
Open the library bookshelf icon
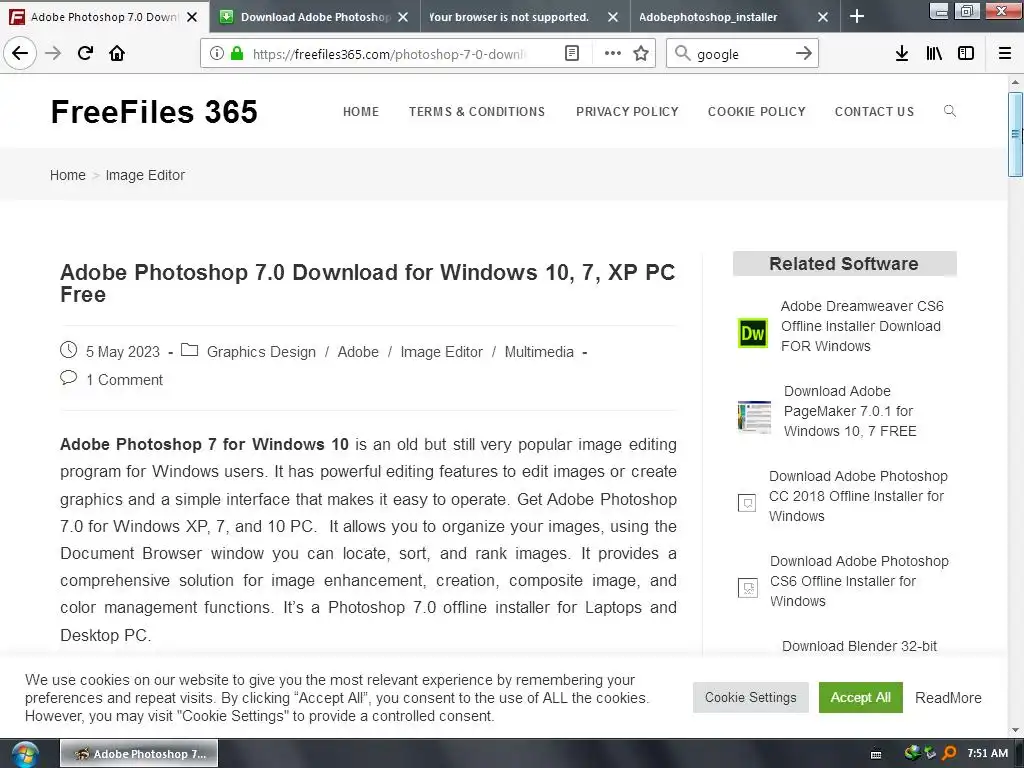point(934,54)
